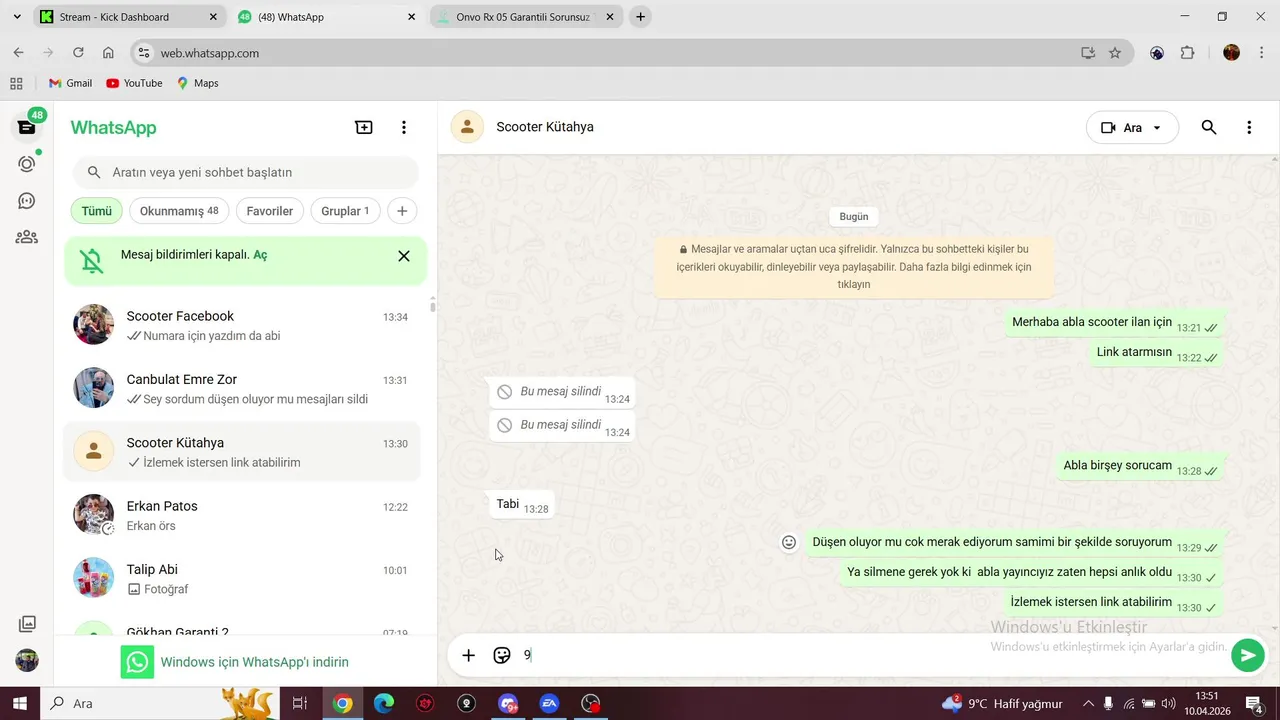Reload the browser page
Image resolution: width=1280 pixels, height=720 pixels.
coord(78,53)
